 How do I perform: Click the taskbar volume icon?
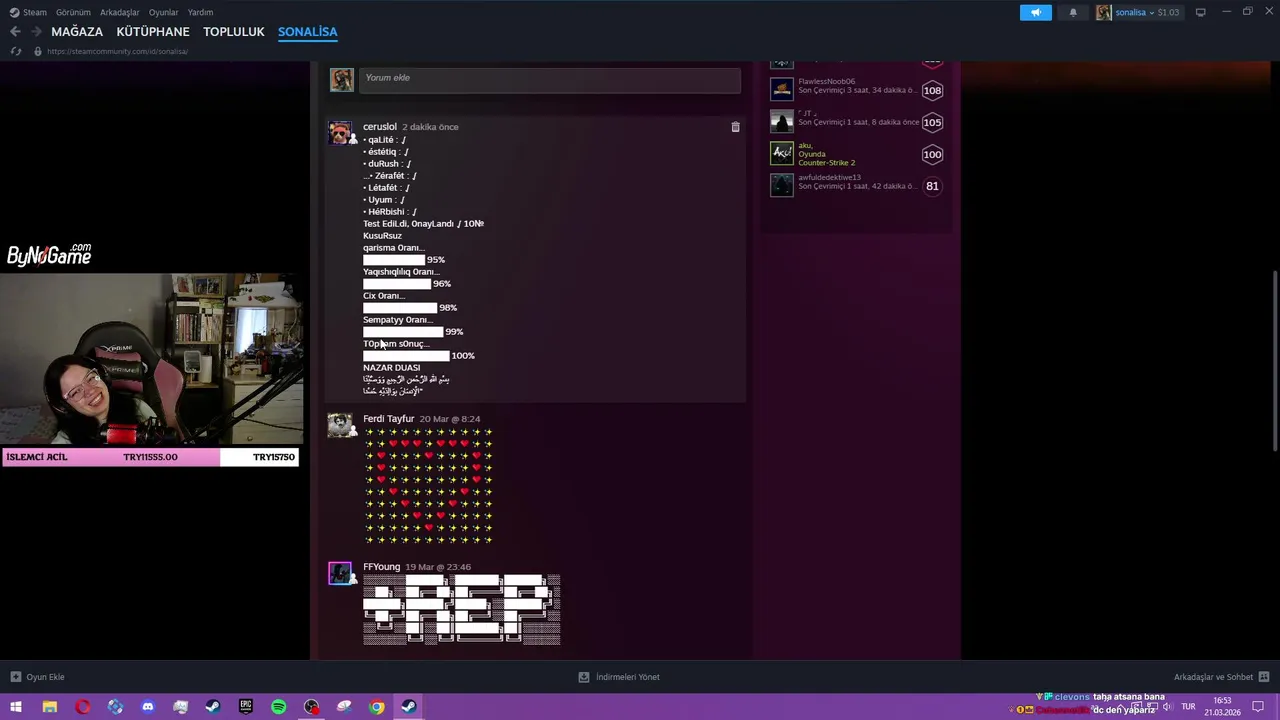coord(1166,707)
